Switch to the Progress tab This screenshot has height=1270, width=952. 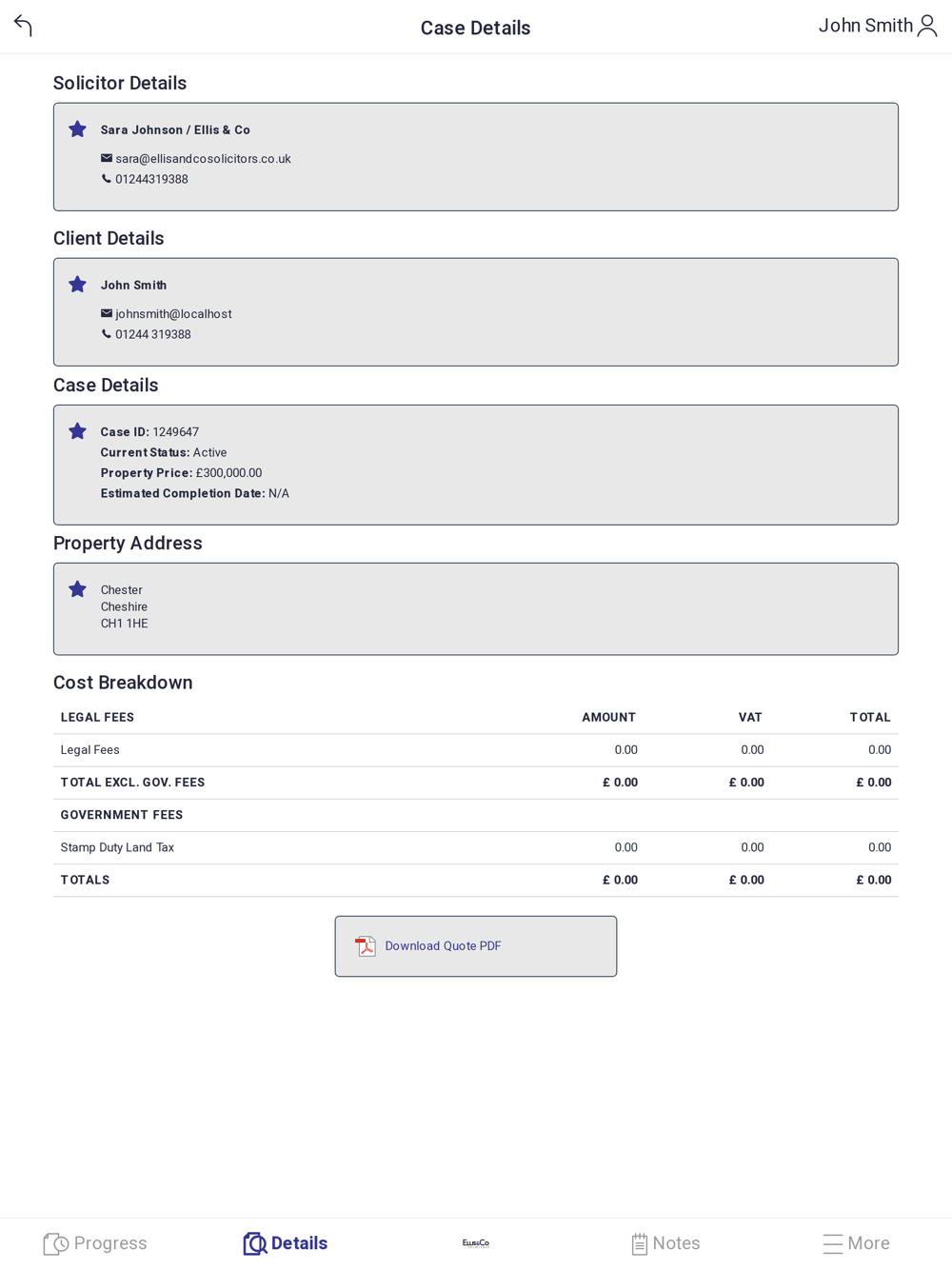click(x=95, y=1243)
